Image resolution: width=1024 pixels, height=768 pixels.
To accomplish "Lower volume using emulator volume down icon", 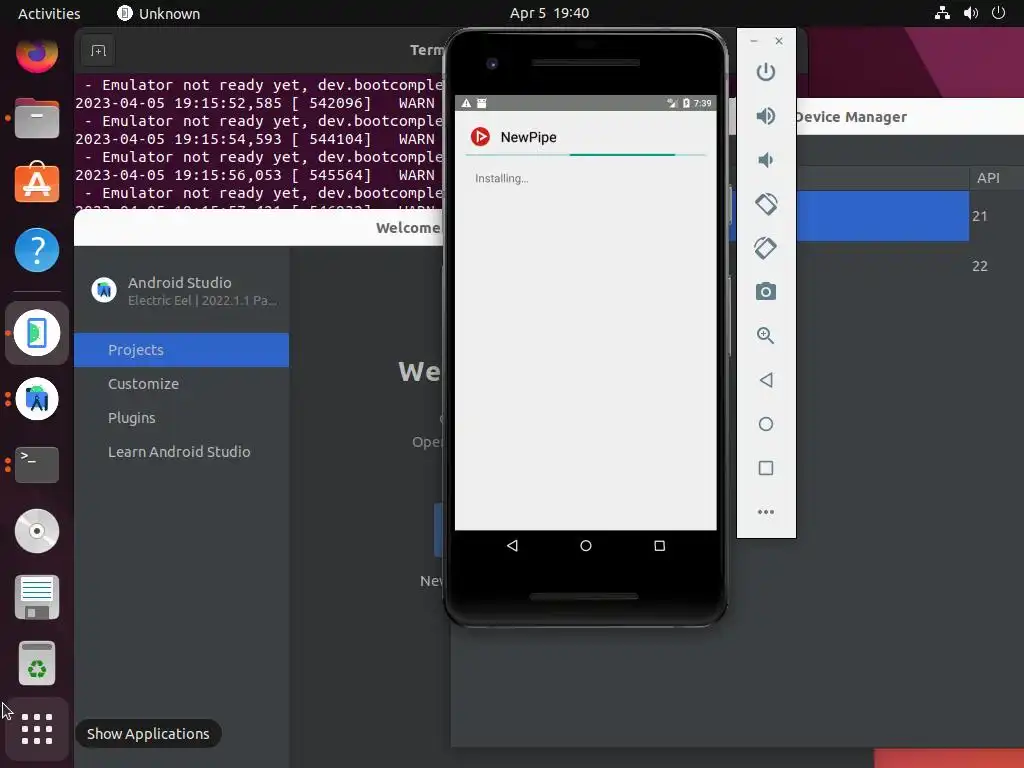I will (x=765, y=160).
